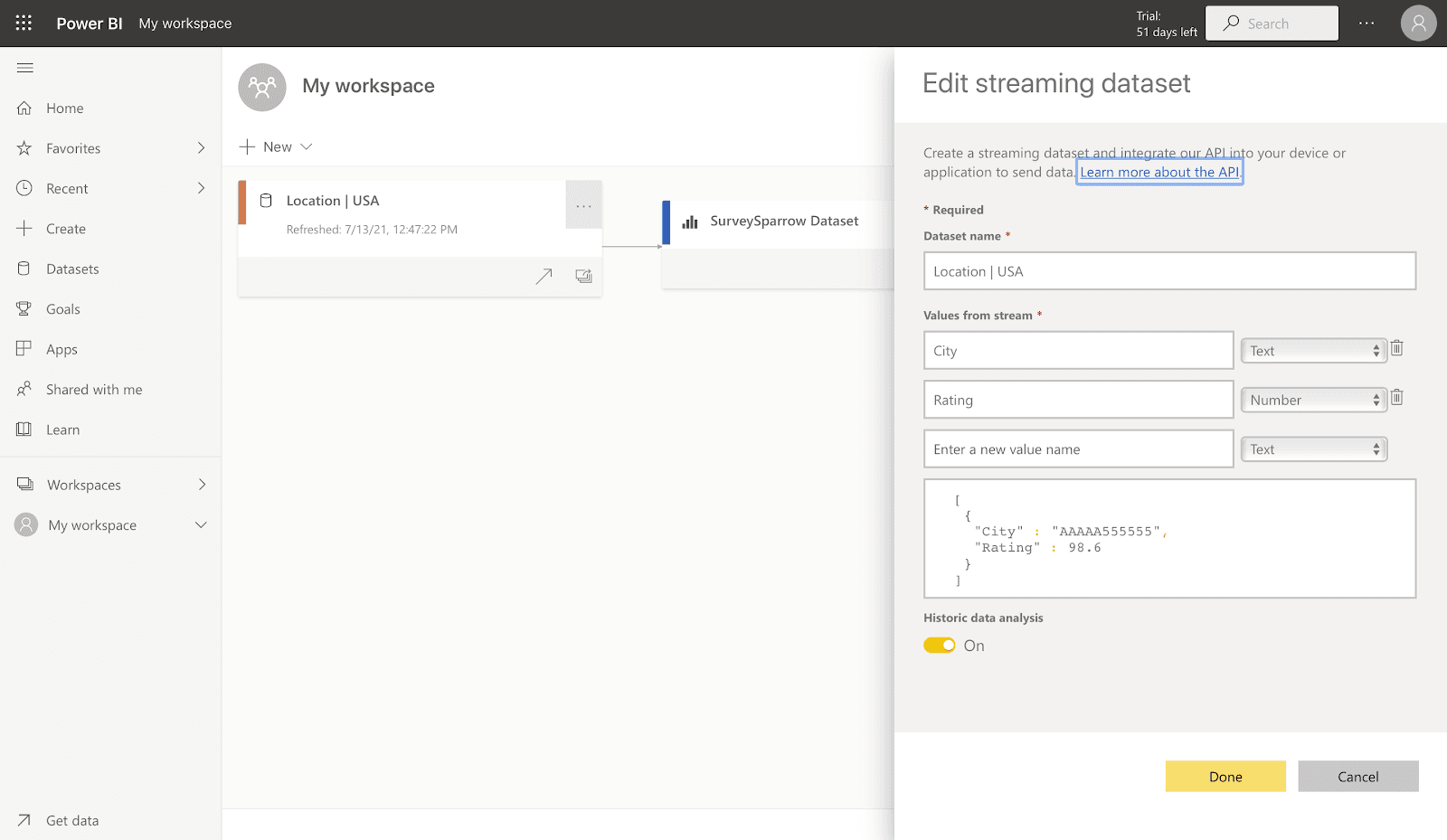This screenshot has height=840, width=1447.
Task: Open more options on Location | USA card
Action: click(583, 205)
